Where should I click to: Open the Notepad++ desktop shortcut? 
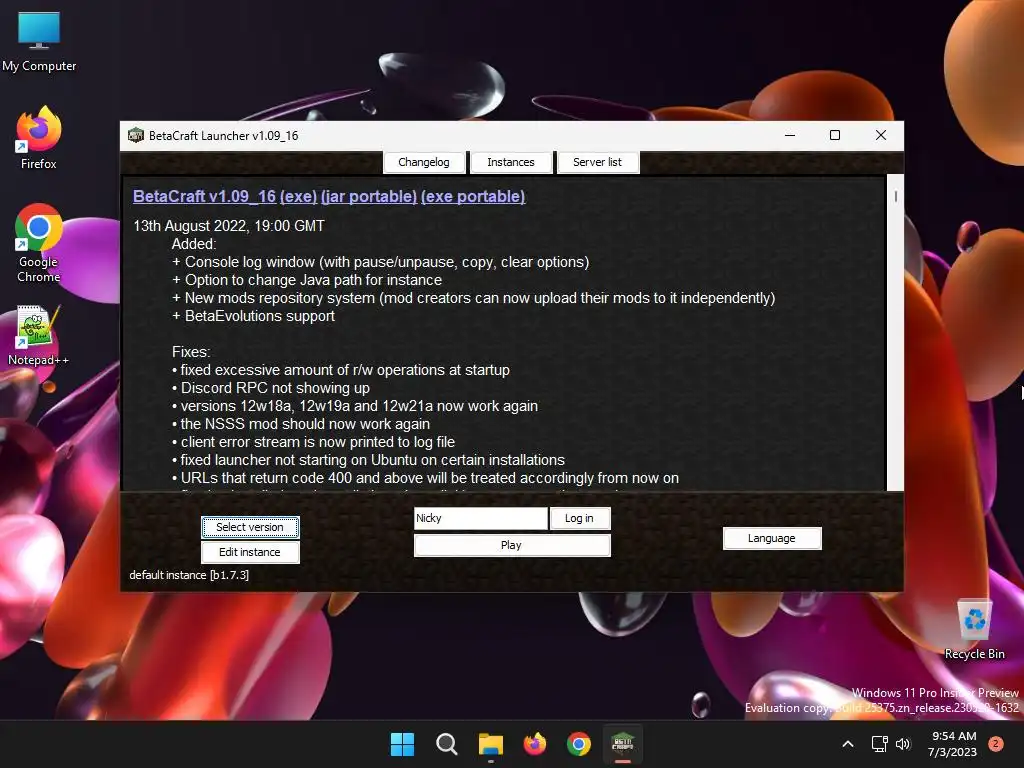[x=39, y=335]
